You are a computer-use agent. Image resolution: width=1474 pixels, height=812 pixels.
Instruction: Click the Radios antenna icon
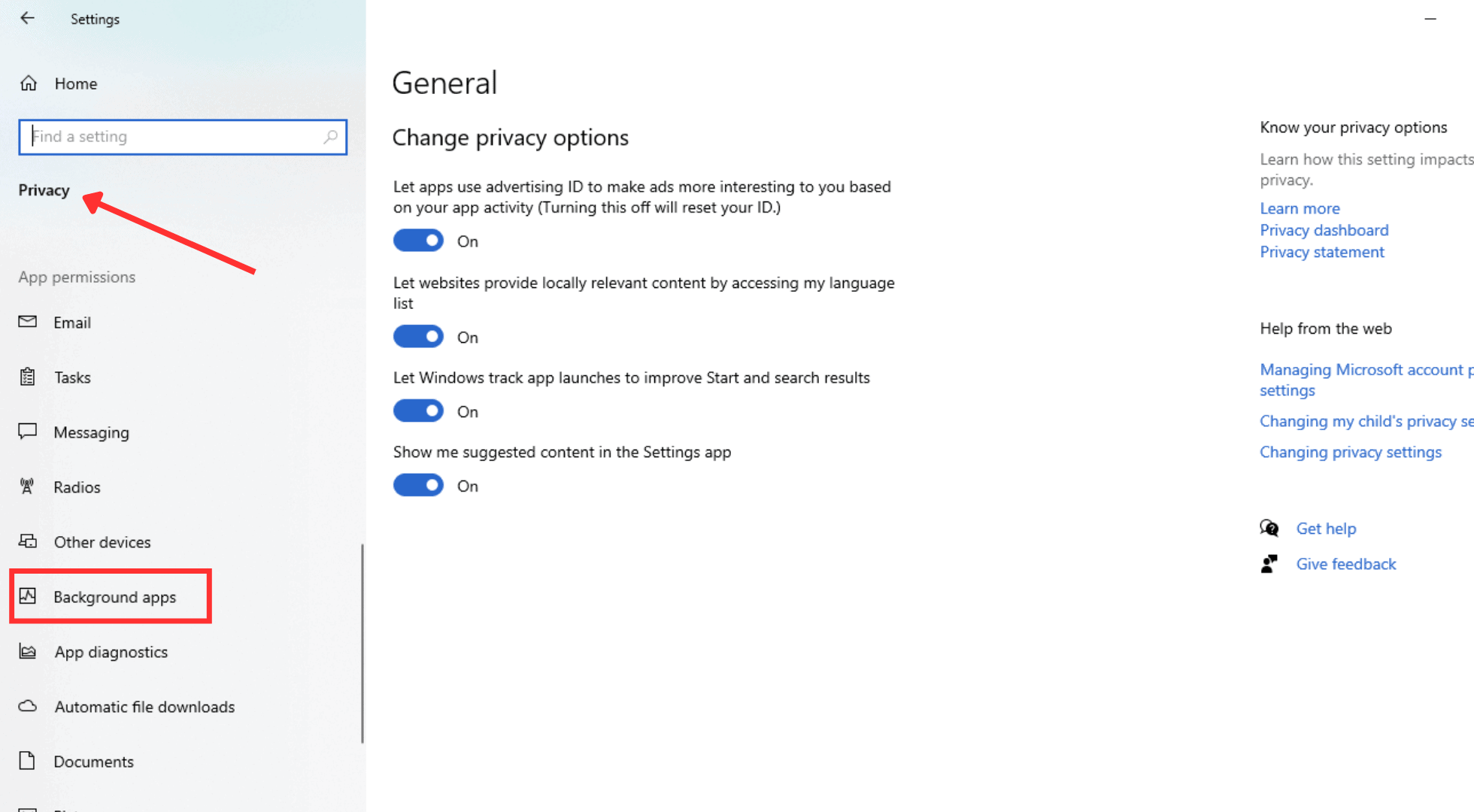pos(28,486)
